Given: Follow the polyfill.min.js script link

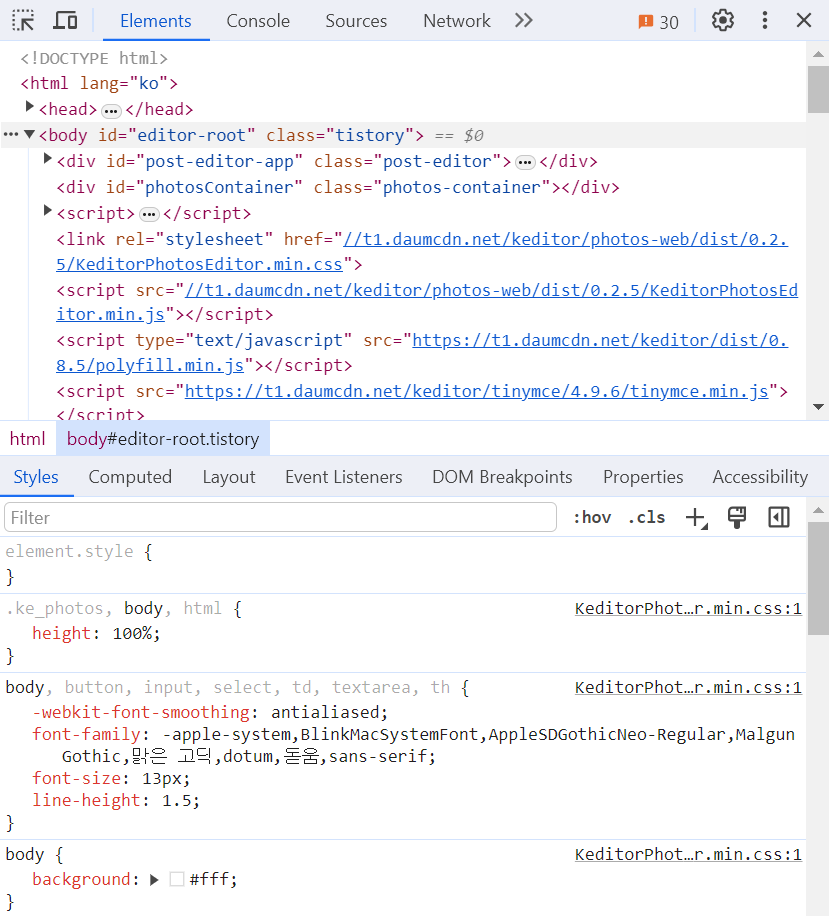Looking at the screenshot, I should click(x=422, y=353).
